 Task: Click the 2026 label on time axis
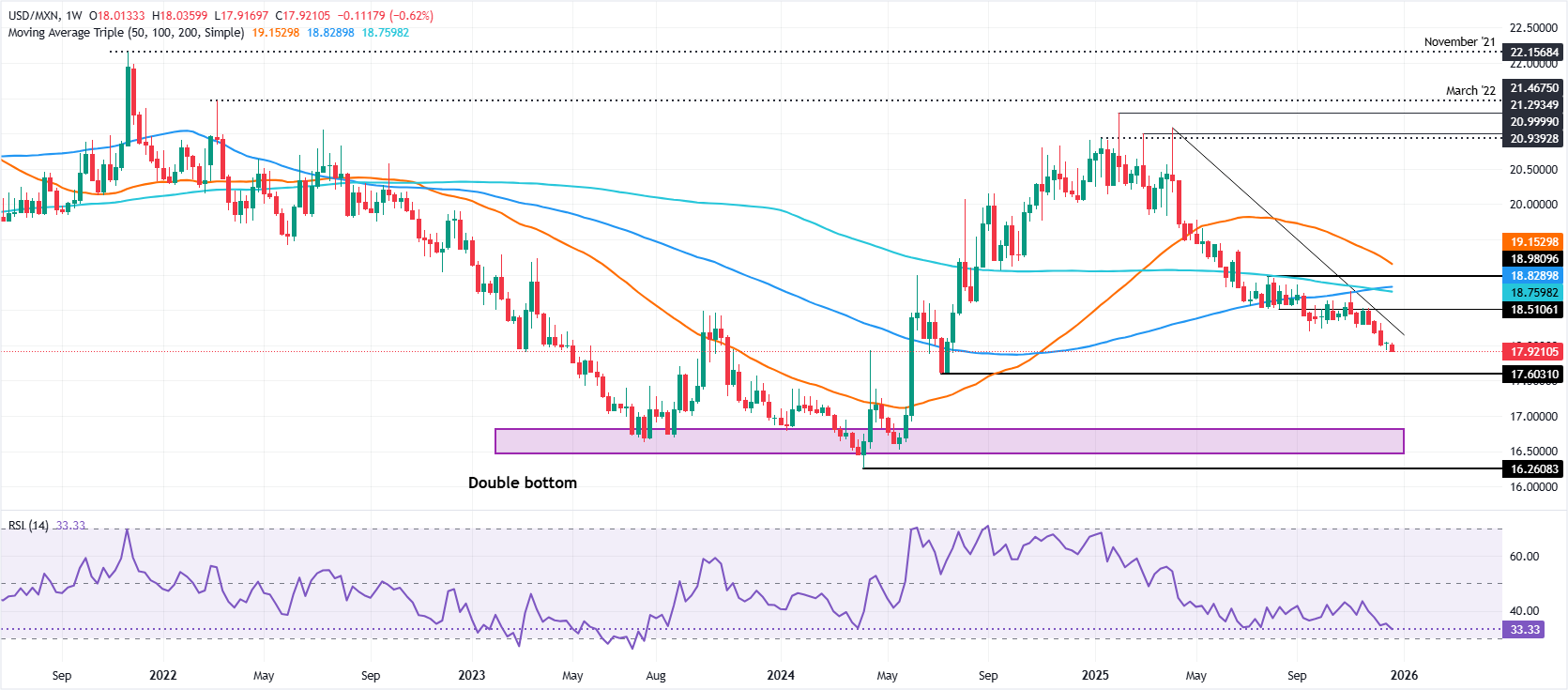click(1404, 676)
